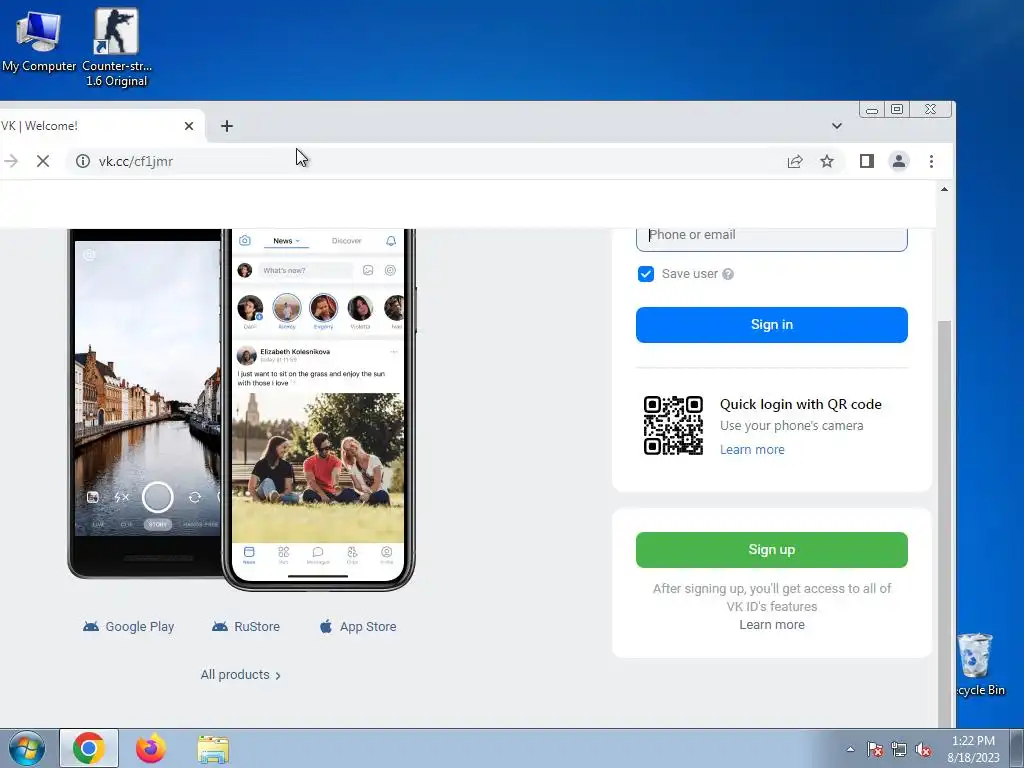Open network status tray icon
Screen dimensions: 1024x768
(899, 749)
